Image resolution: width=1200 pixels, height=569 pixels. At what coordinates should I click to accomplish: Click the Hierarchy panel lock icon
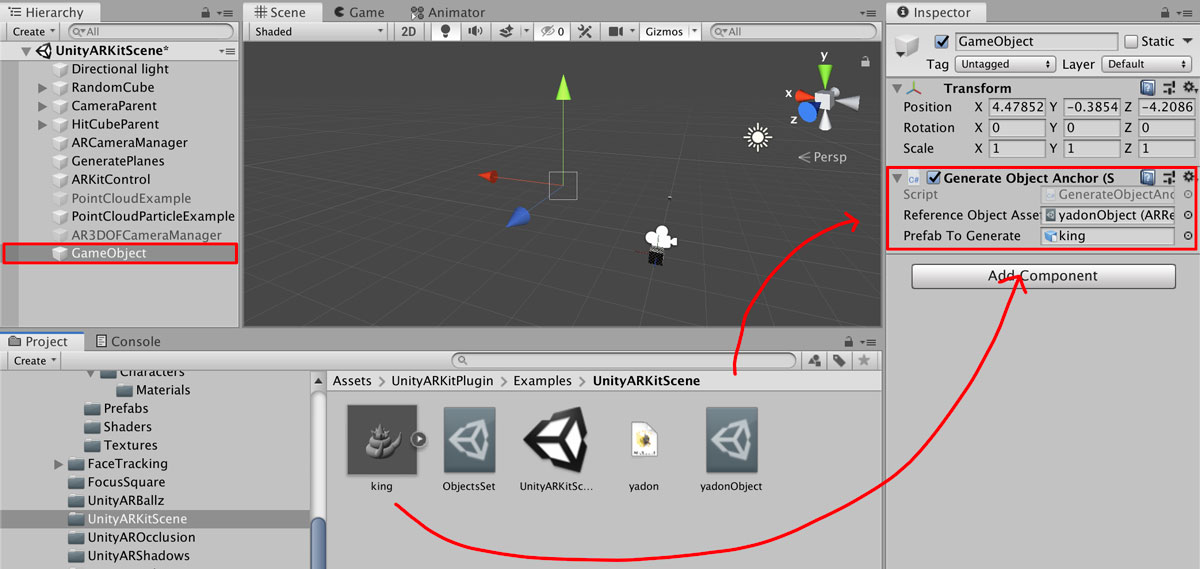pos(206,12)
